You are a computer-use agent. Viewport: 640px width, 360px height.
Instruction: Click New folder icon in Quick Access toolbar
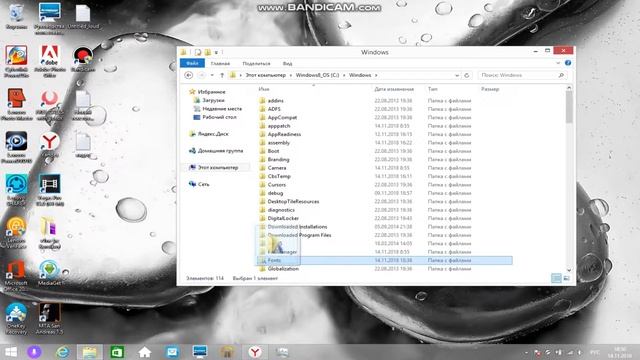[x=207, y=52]
